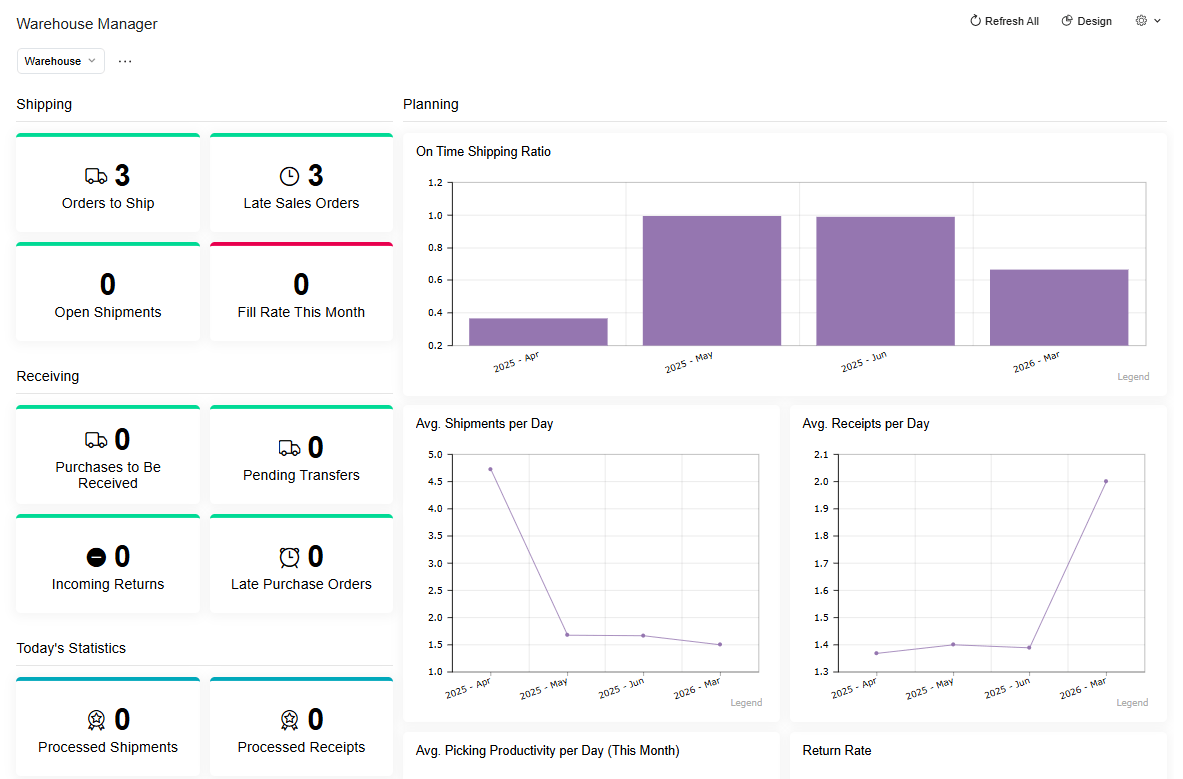Open the Orders to Ship tile label
Viewport: 1183px width, 779px height.
(108, 203)
